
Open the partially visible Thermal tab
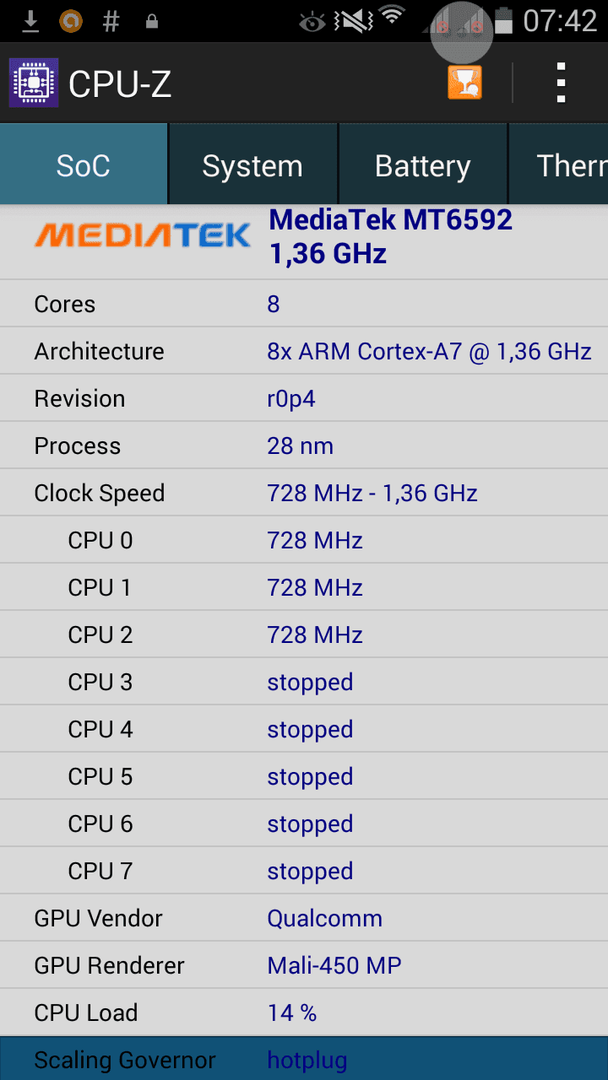[558, 165]
